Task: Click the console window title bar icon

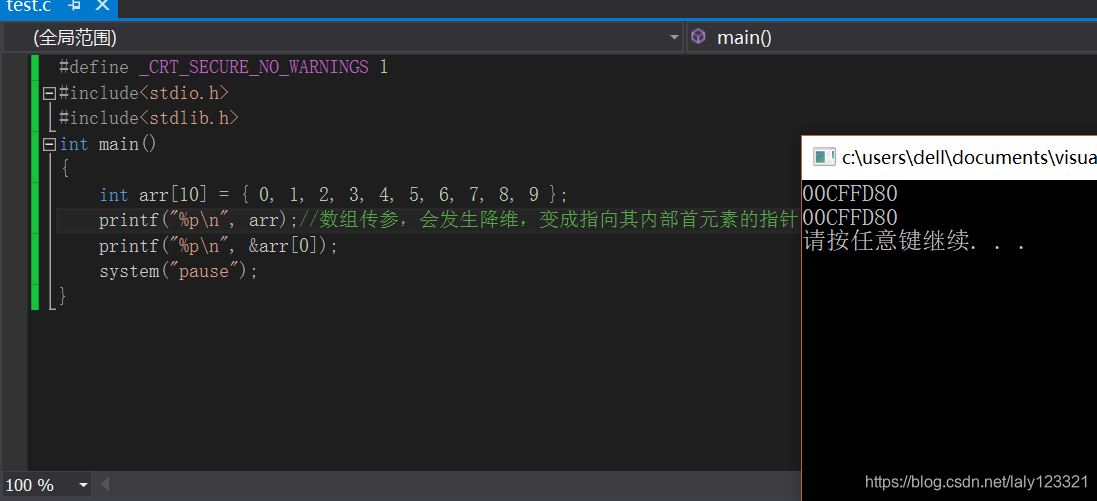Action: click(x=824, y=157)
